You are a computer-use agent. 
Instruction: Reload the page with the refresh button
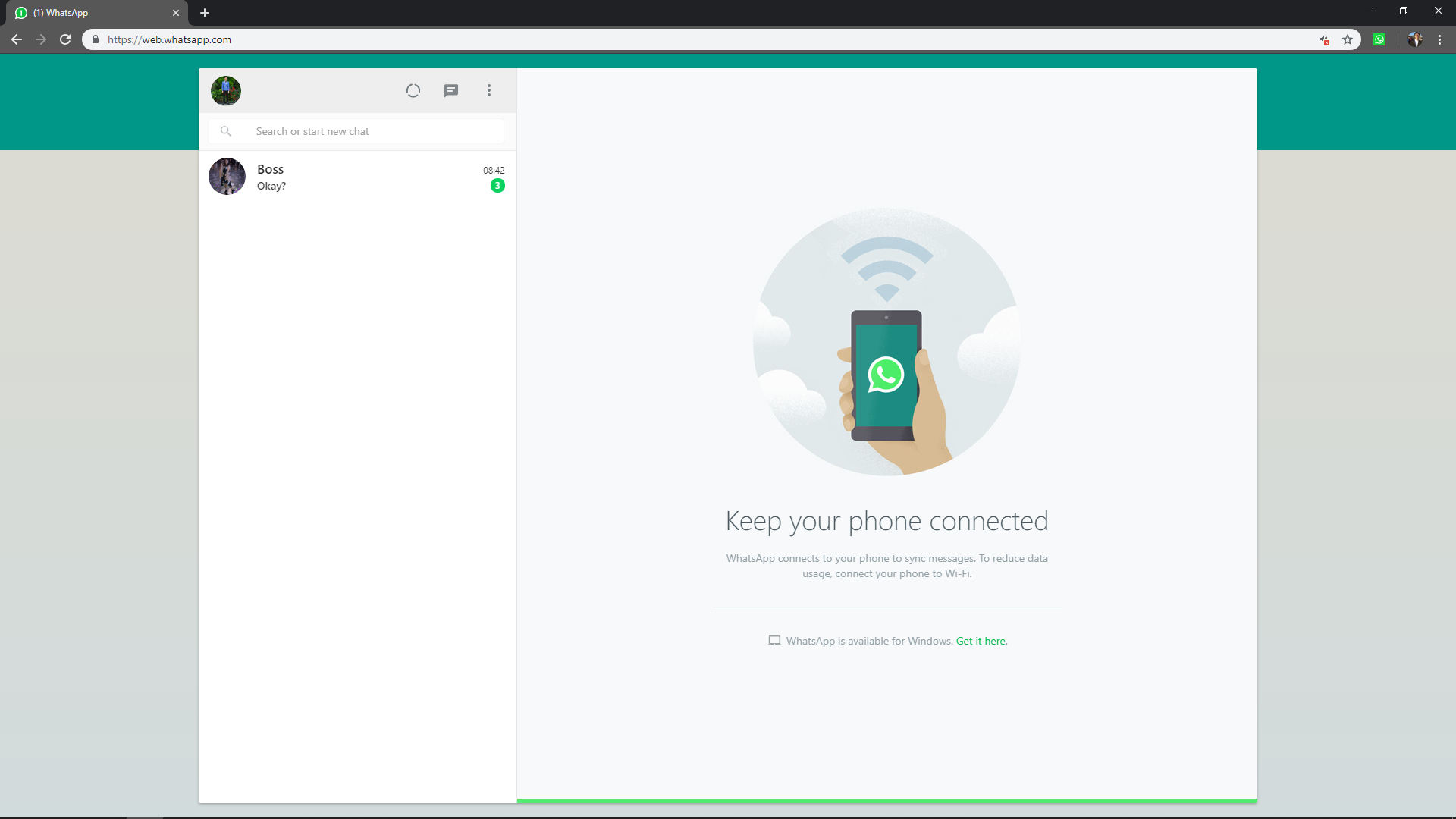click(65, 39)
